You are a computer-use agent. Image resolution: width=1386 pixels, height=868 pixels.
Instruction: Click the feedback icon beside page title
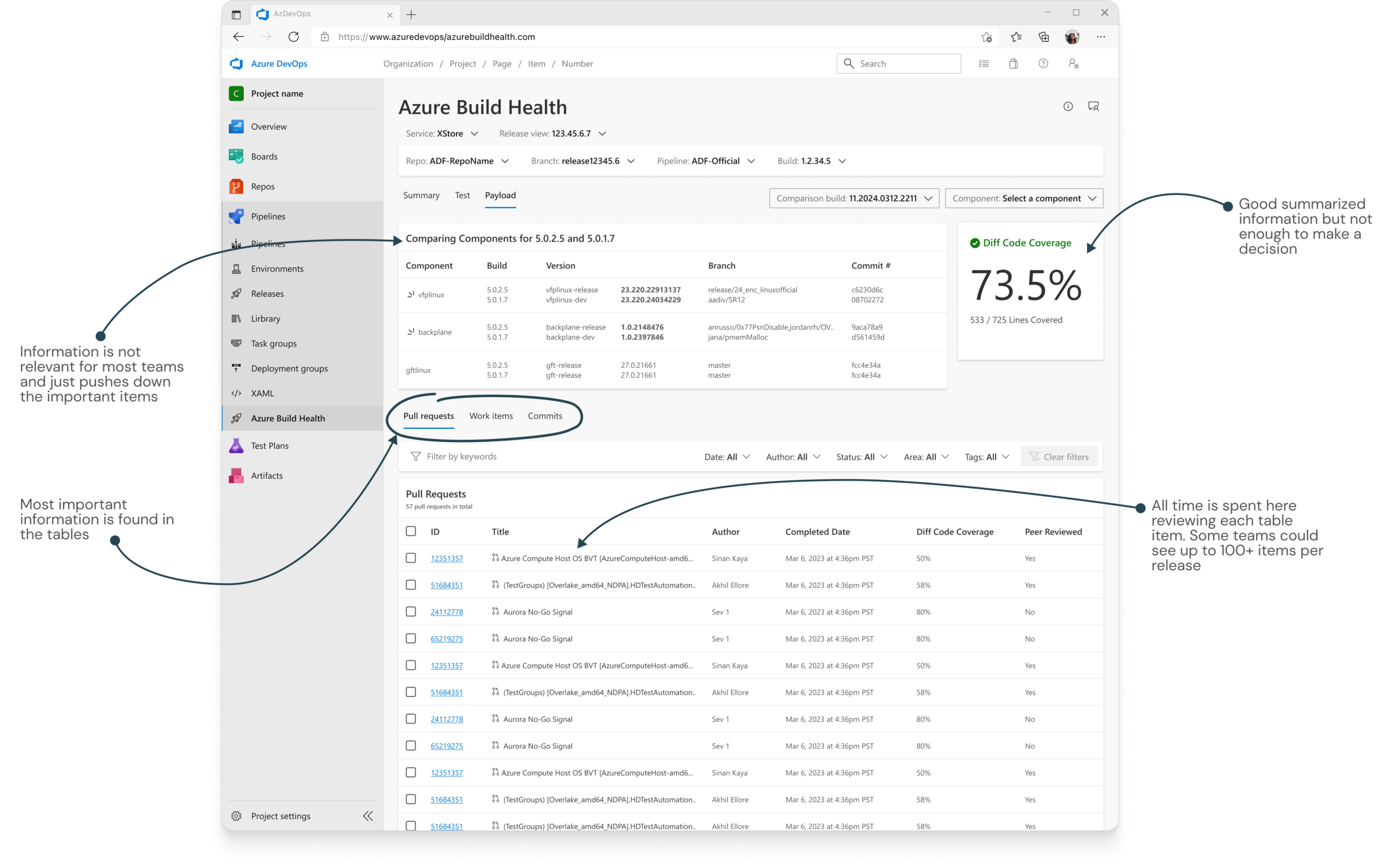click(1093, 106)
